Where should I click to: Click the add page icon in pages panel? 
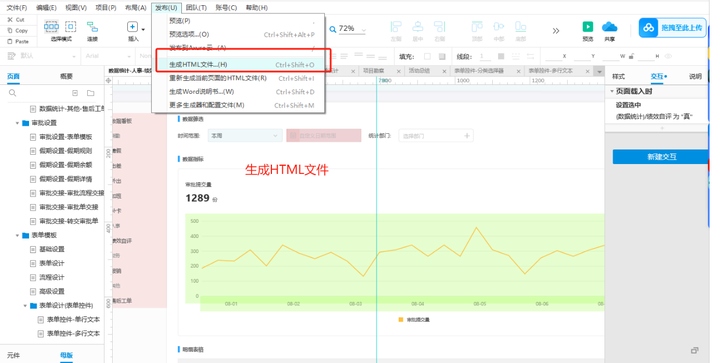75,93
